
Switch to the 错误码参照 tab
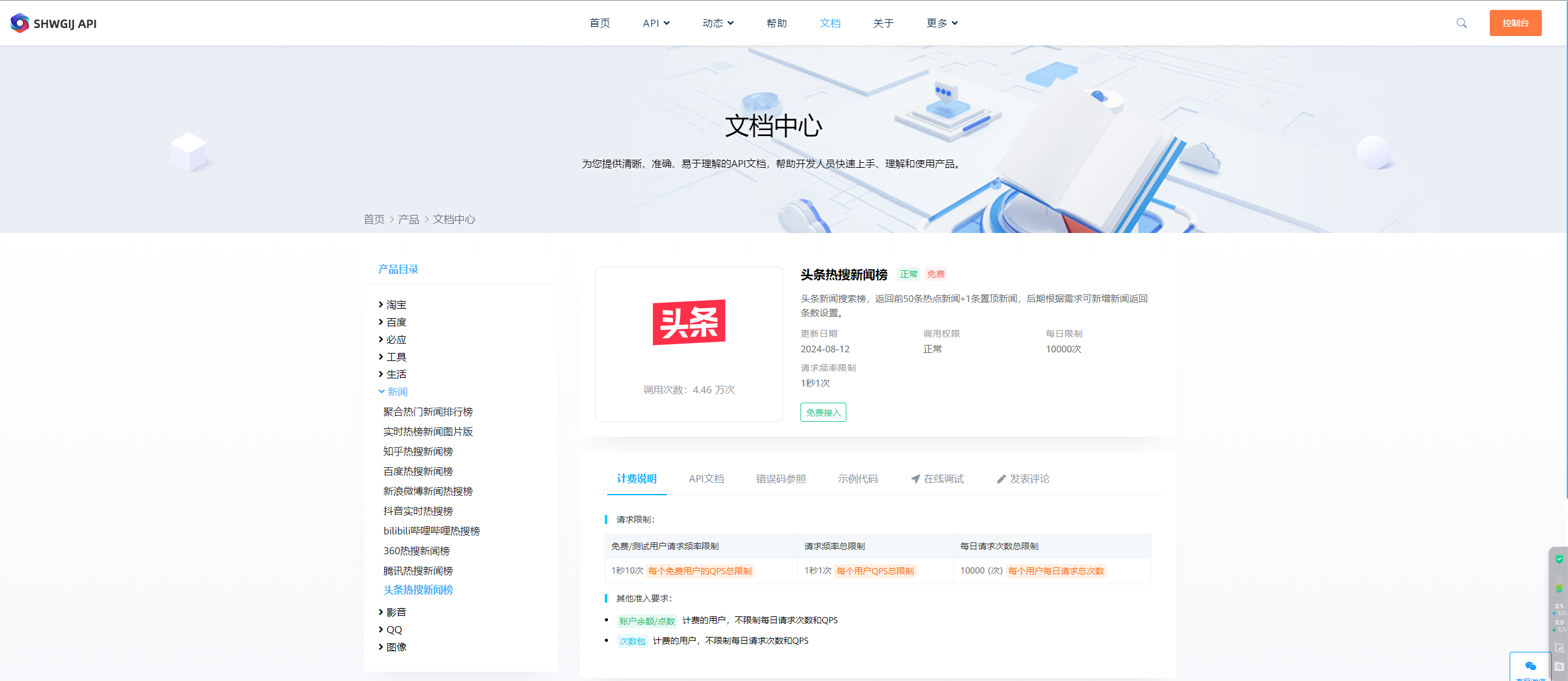coord(781,478)
